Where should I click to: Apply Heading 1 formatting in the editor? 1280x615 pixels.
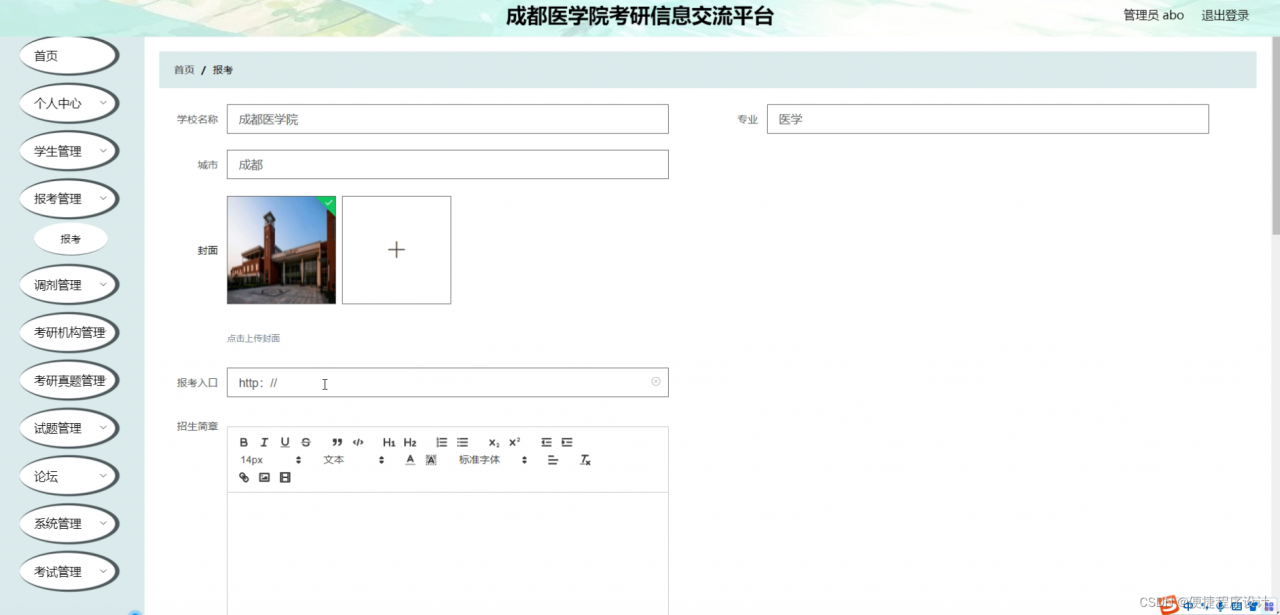pos(388,442)
